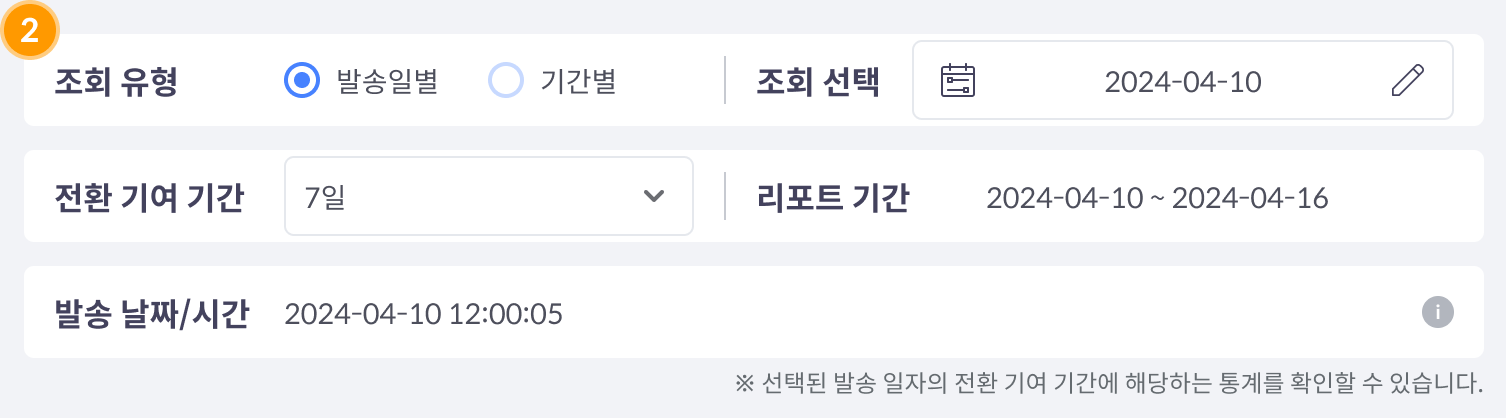Click the orange step 2 badge
The height and width of the screenshot is (418, 1506).
(30, 32)
